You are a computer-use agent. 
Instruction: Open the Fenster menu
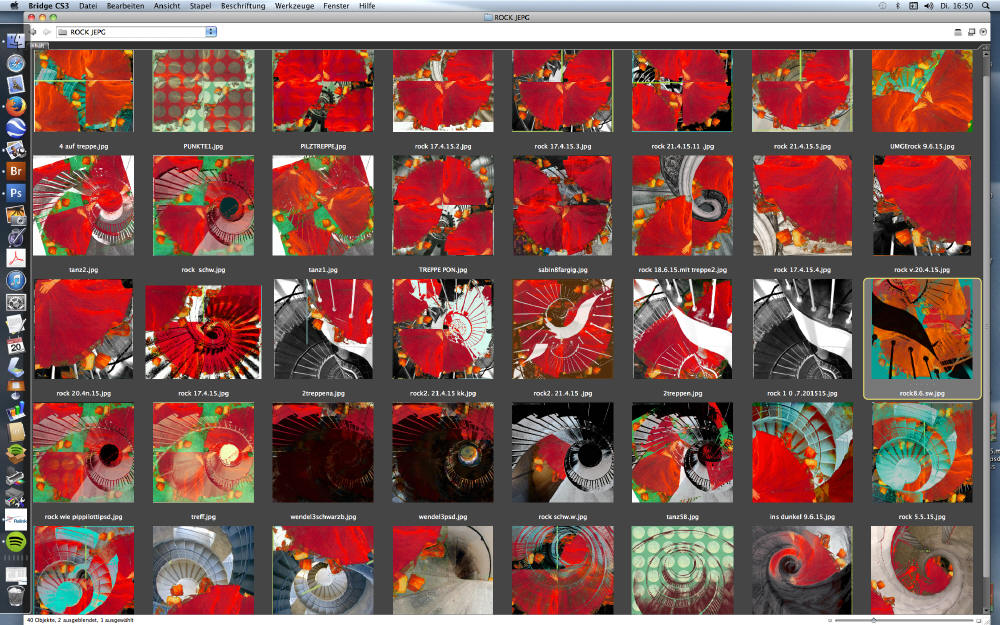click(x=336, y=6)
